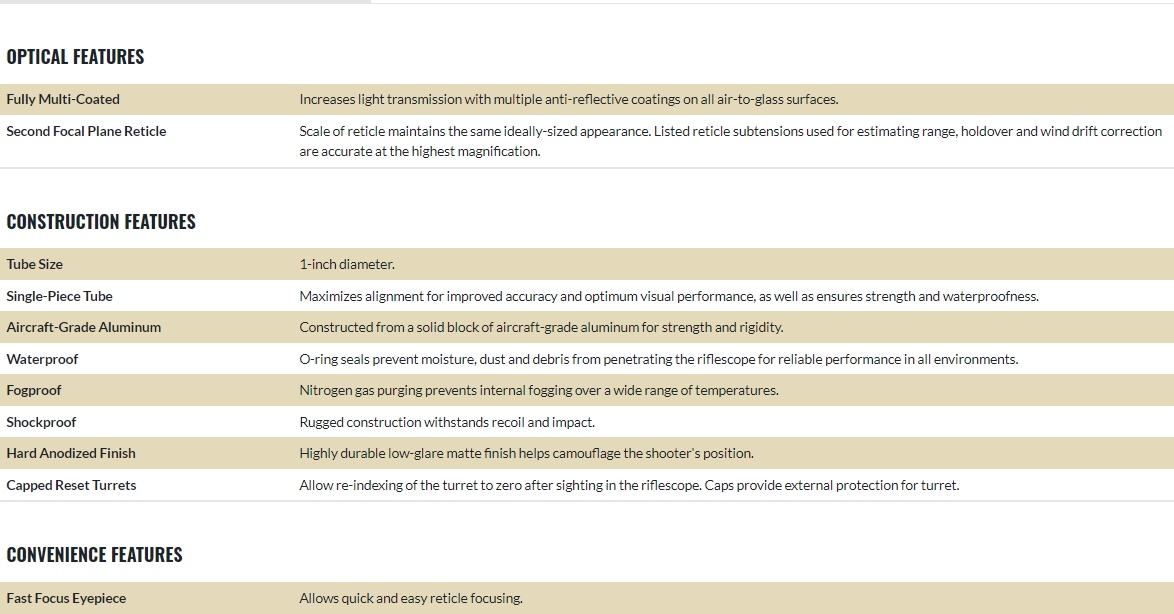The width and height of the screenshot is (1174, 614).
Task: Select the Fast Focus Eyepiece label
Action: click(x=66, y=598)
